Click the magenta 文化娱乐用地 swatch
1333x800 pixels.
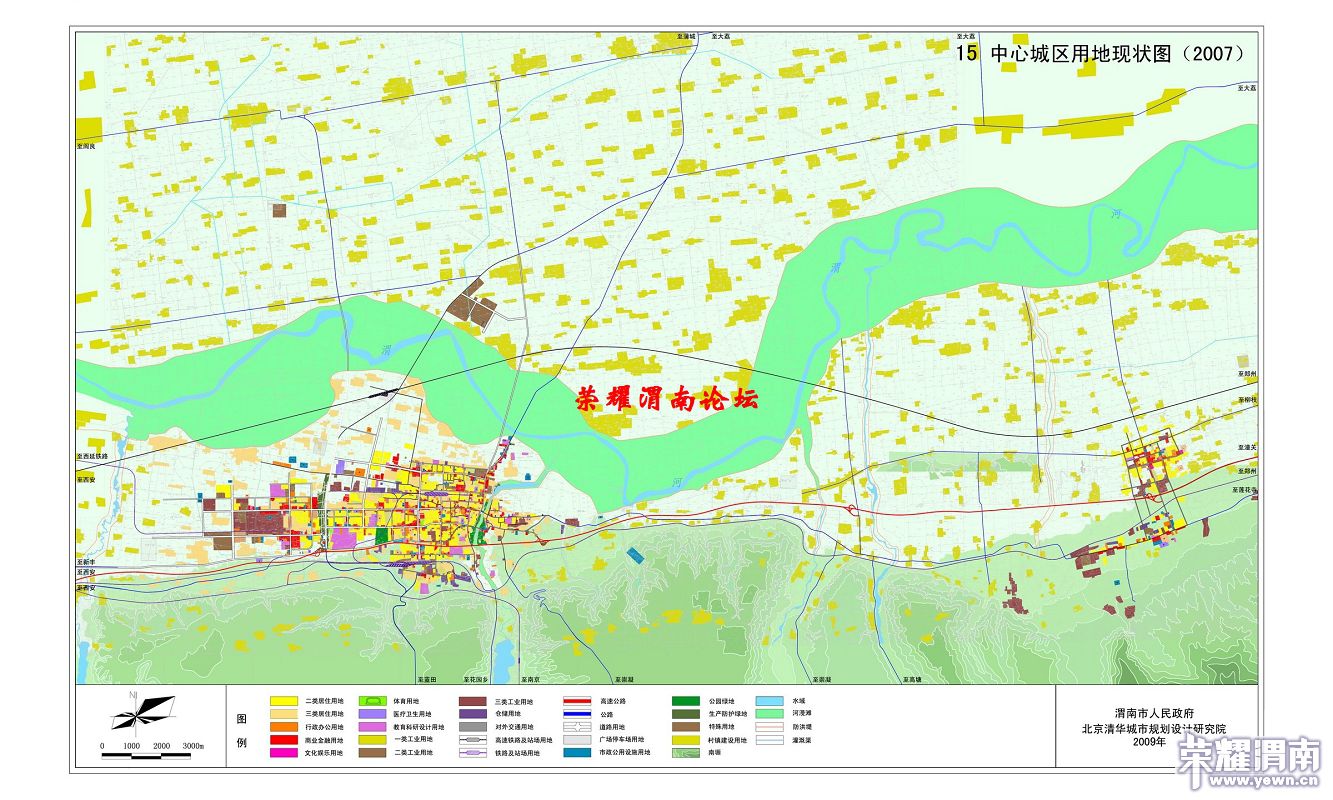tap(283, 753)
